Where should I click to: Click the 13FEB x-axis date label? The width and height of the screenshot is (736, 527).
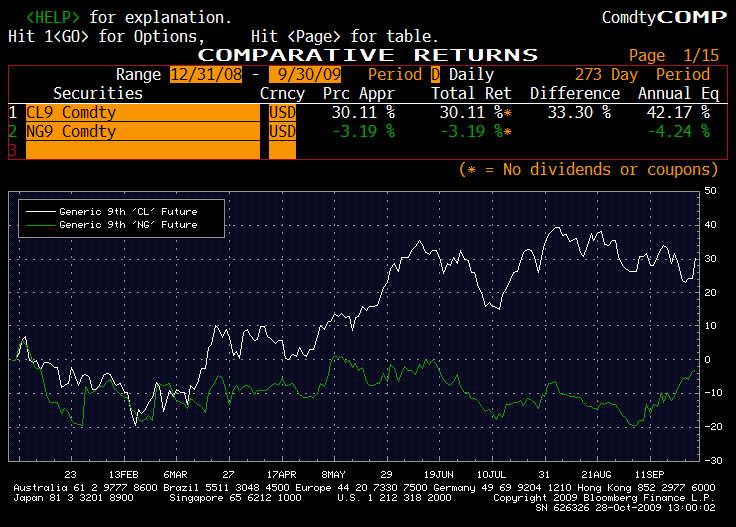tap(123, 474)
